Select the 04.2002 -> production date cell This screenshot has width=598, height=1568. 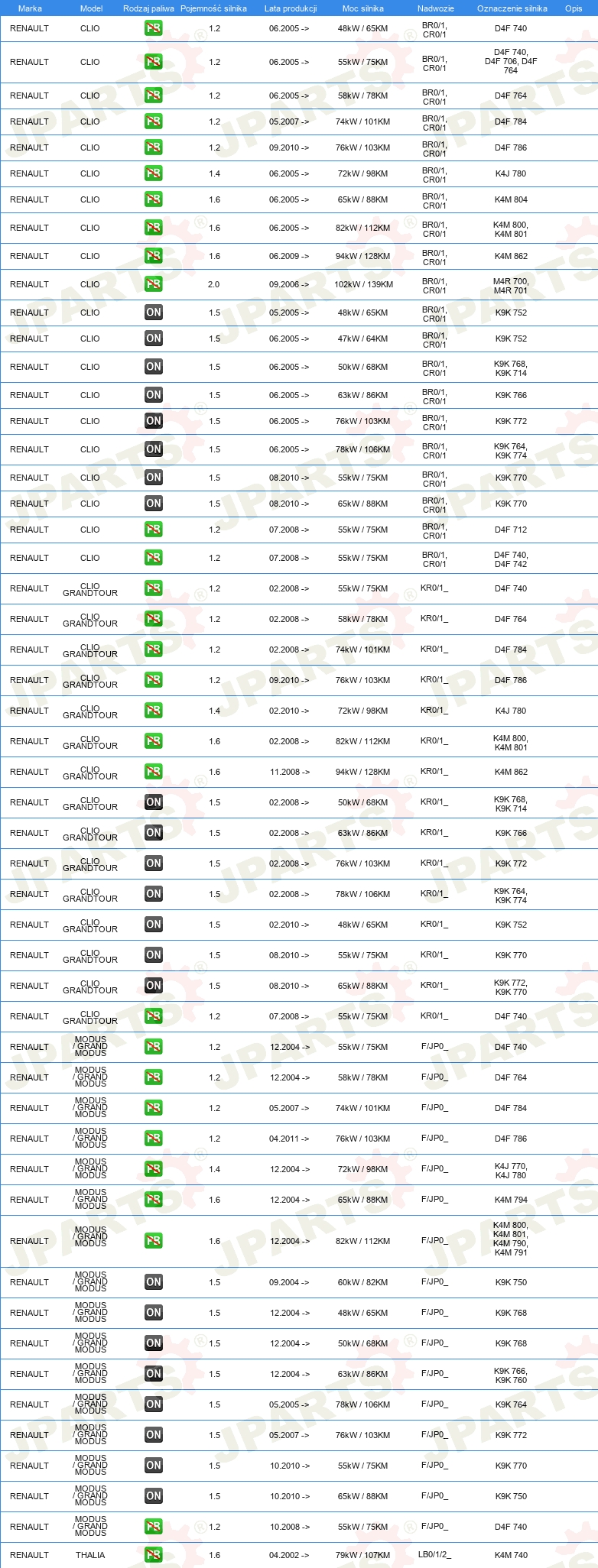pyautogui.click(x=289, y=1555)
